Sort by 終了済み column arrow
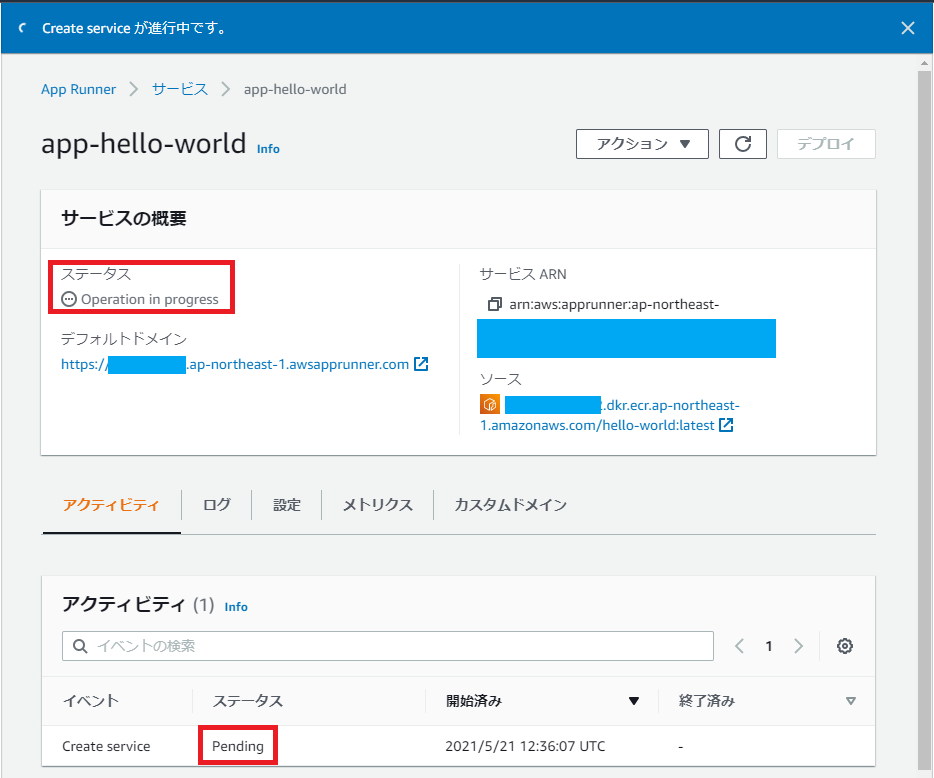This screenshot has width=934, height=778. (851, 701)
